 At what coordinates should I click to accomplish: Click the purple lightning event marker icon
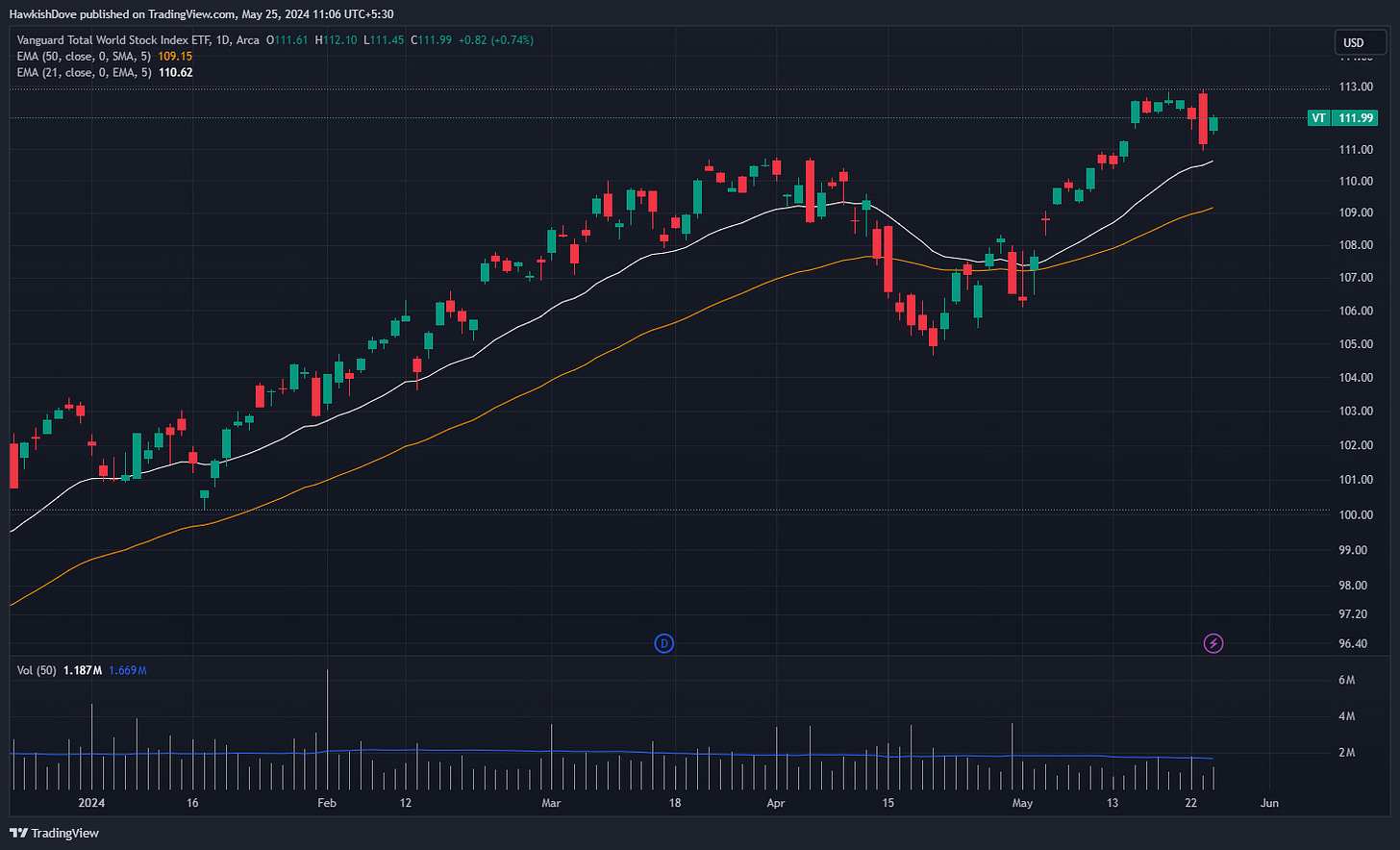[x=1213, y=643]
